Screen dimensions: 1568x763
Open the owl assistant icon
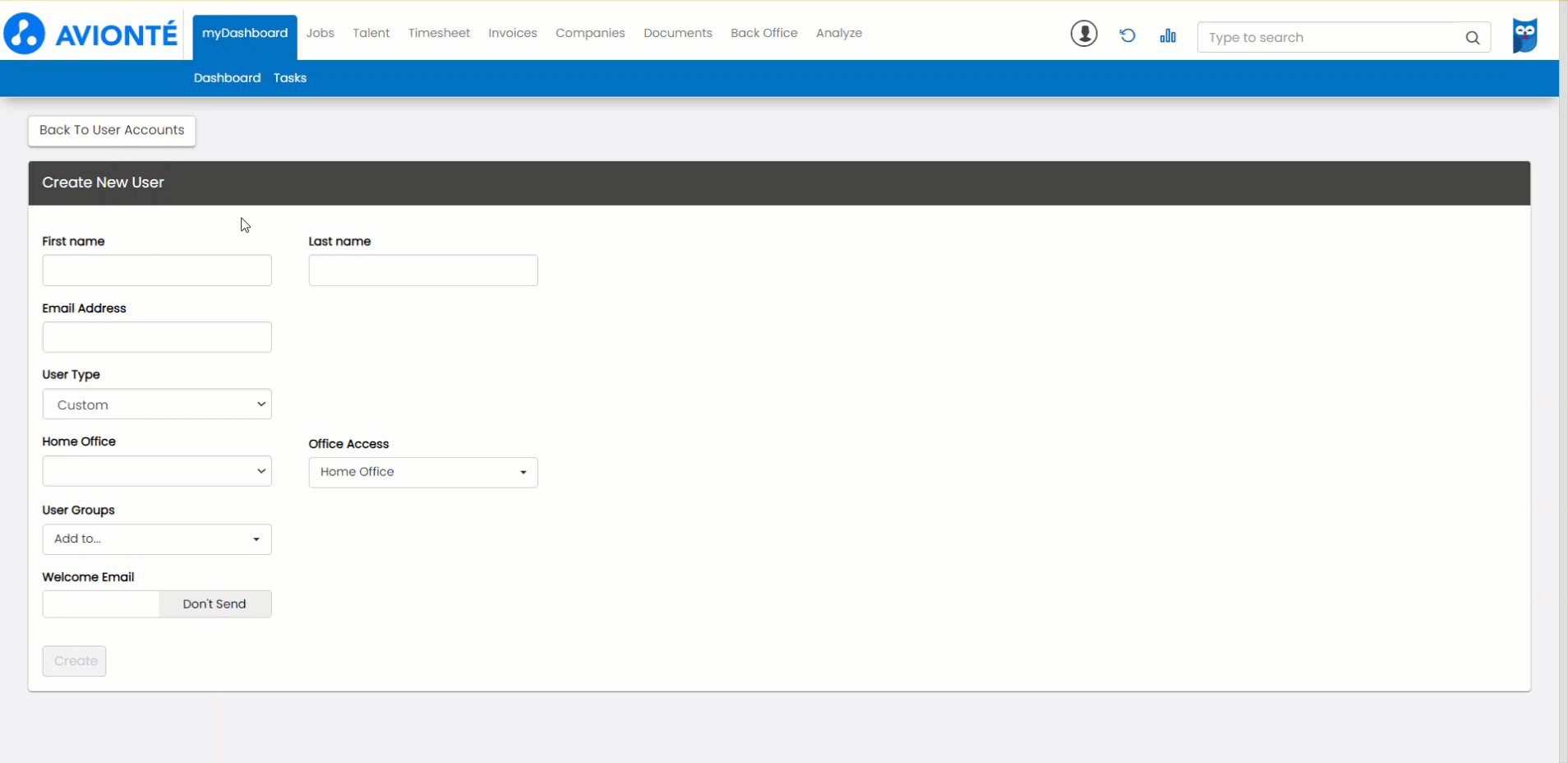tap(1524, 35)
